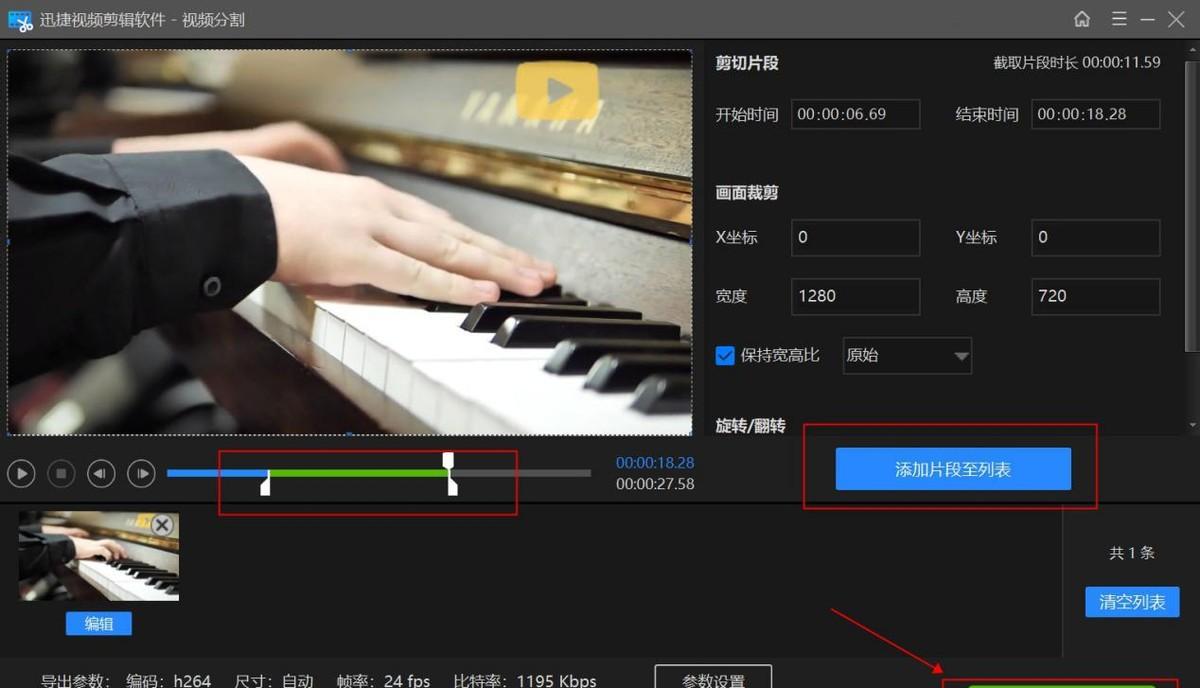
Task: Click the total duration 00:00:27.58 label
Action: point(655,484)
